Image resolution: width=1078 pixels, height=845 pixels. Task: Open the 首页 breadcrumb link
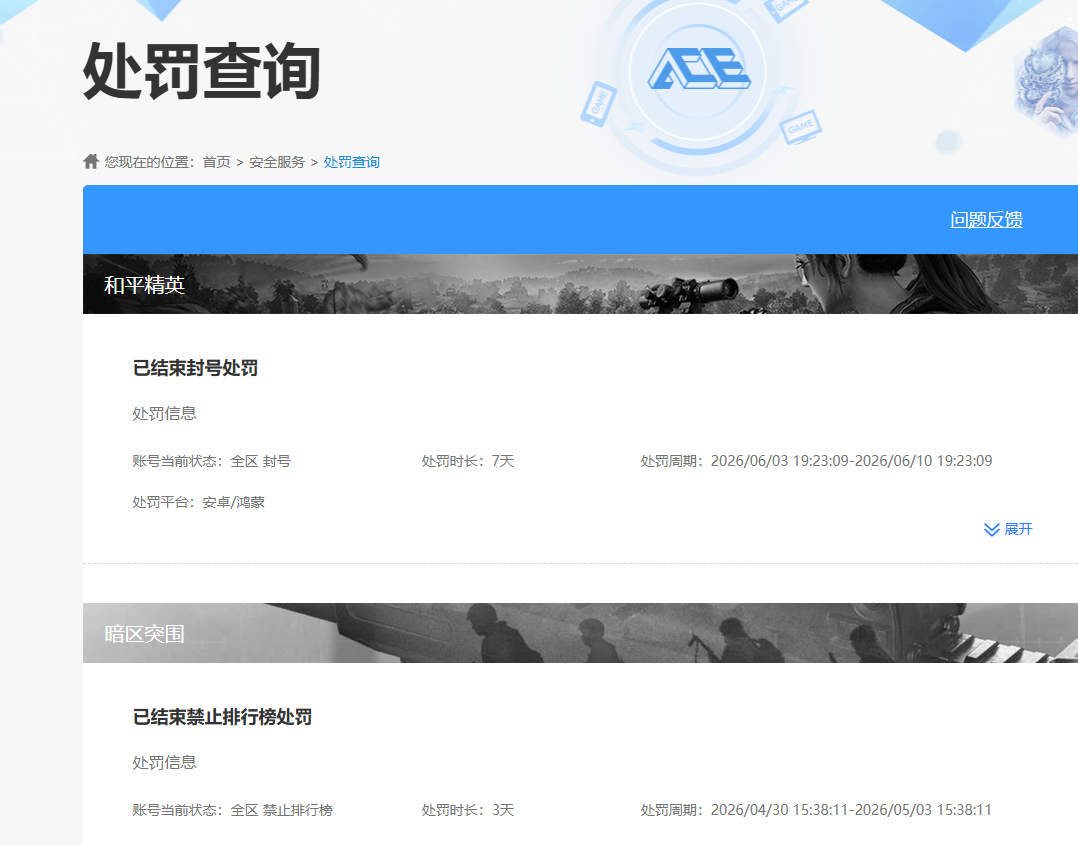(217, 162)
